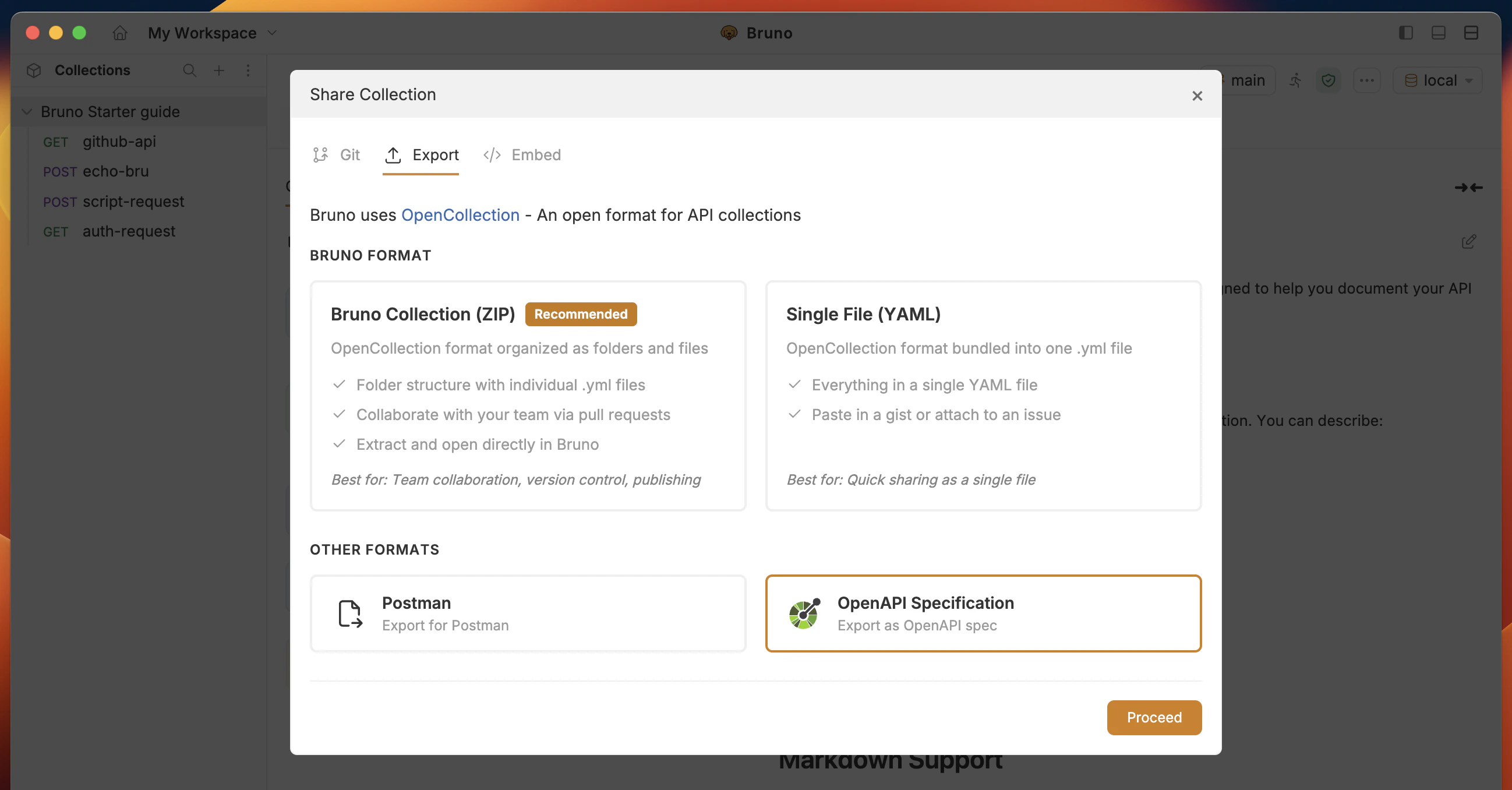The width and height of the screenshot is (1512, 790).
Task: Click the Bruno home icon
Action: coord(119,33)
